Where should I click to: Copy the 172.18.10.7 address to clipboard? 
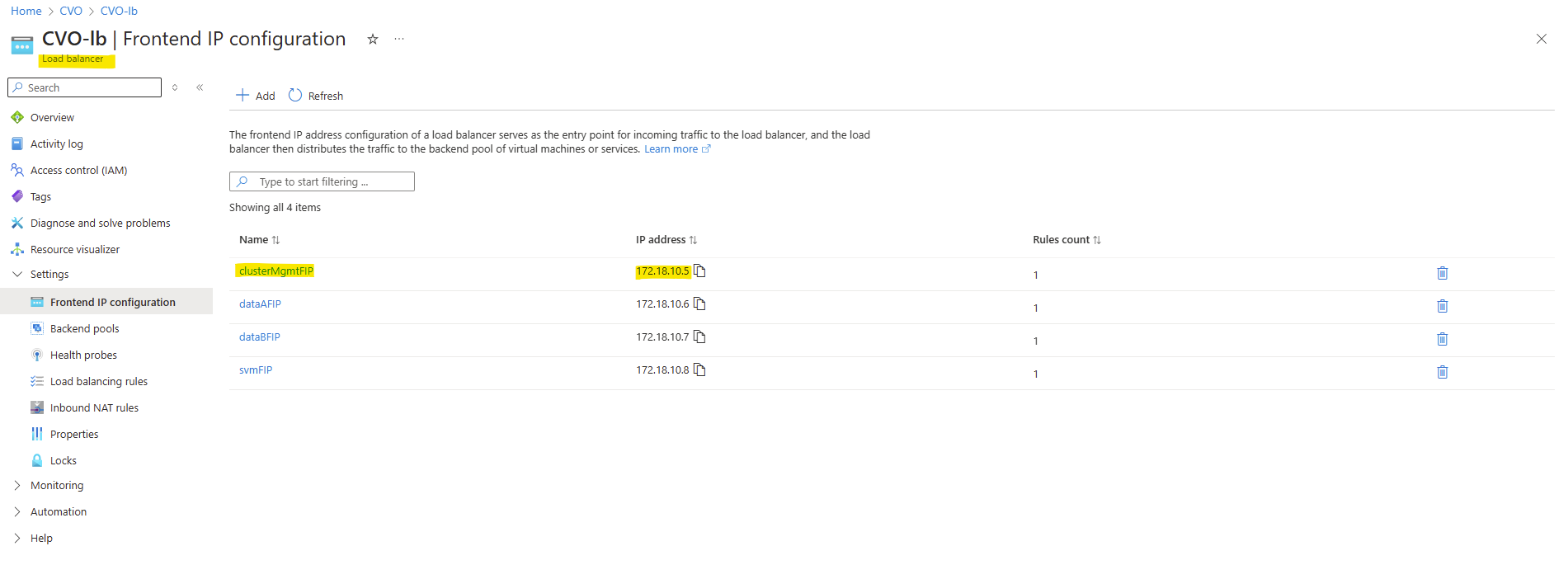pyautogui.click(x=699, y=337)
